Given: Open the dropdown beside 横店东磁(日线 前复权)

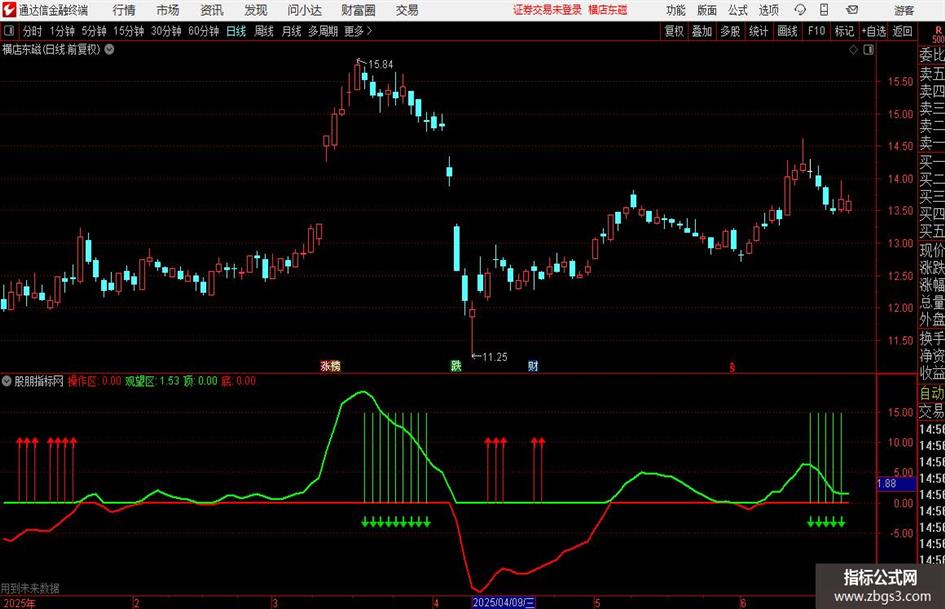Looking at the screenshot, I should (x=110, y=50).
